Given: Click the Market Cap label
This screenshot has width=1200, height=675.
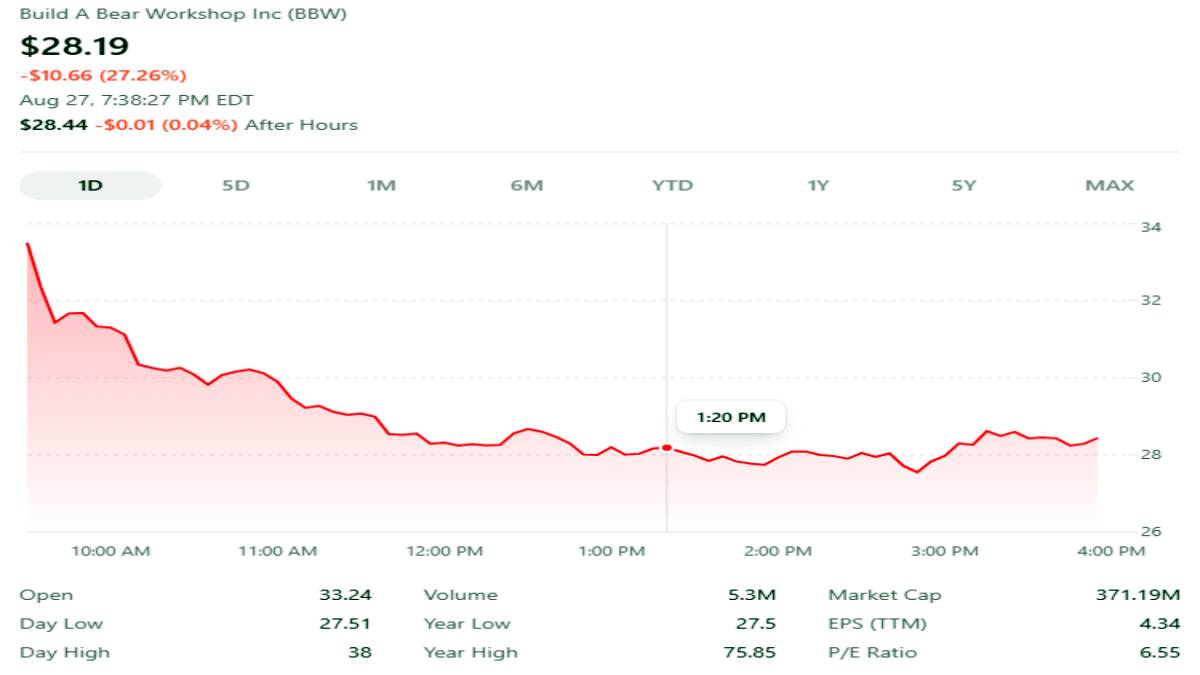Looking at the screenshot, I should pyautogui.click(x=884, y=595).
